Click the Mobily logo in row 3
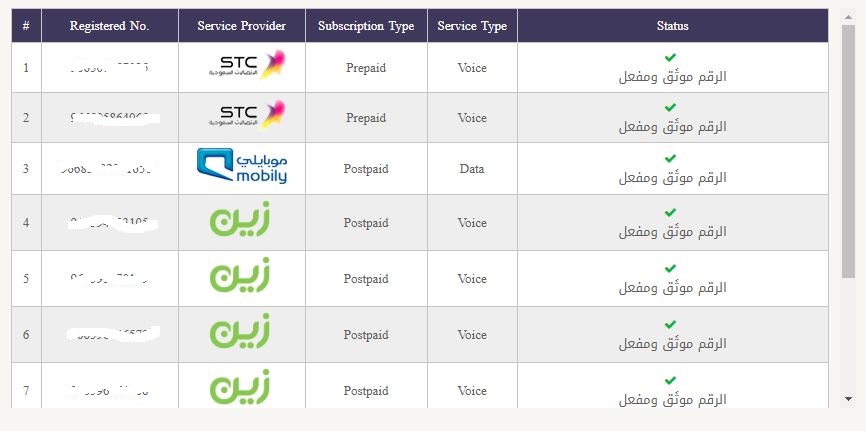 point(241,167)
